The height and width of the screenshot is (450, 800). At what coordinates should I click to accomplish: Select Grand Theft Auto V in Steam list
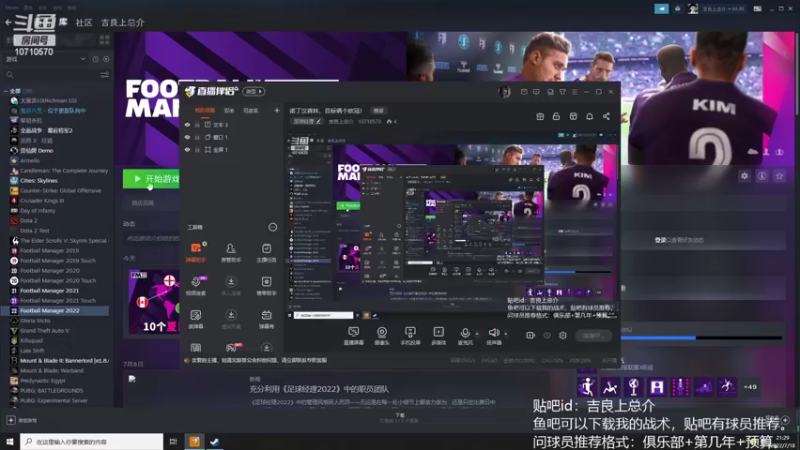[44, 331]
